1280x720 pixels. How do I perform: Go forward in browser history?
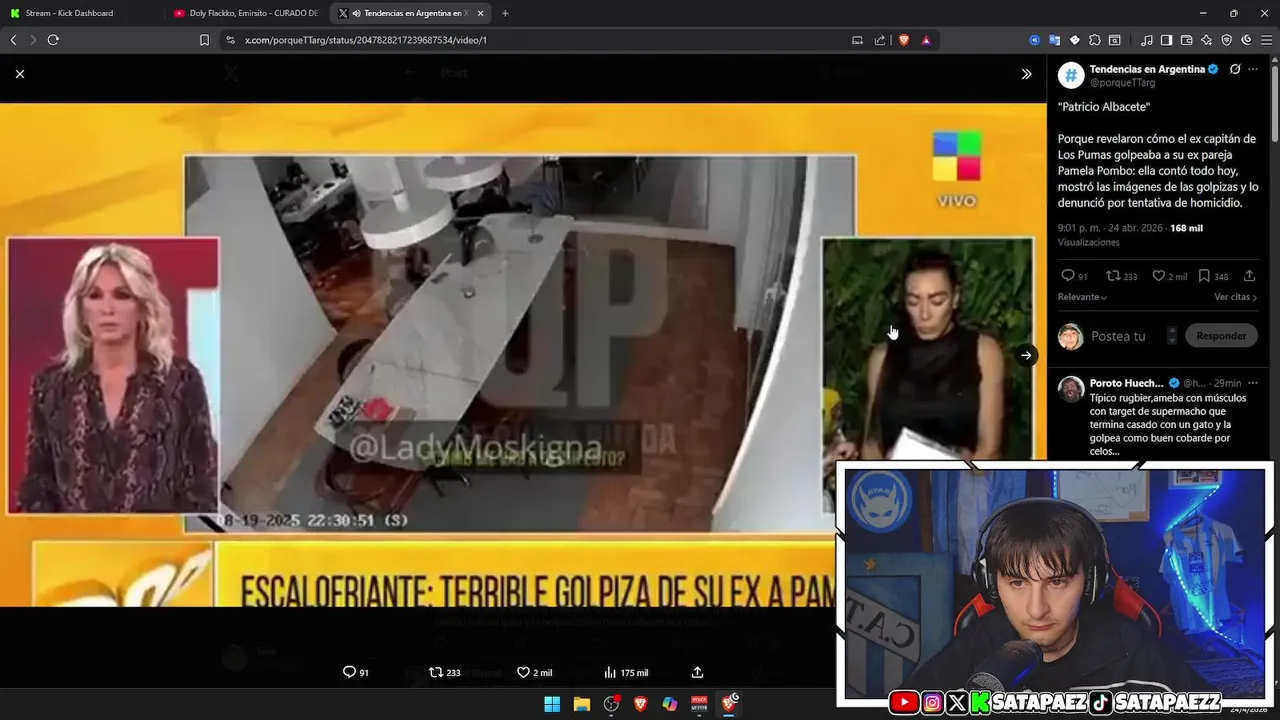coord(33,40)
